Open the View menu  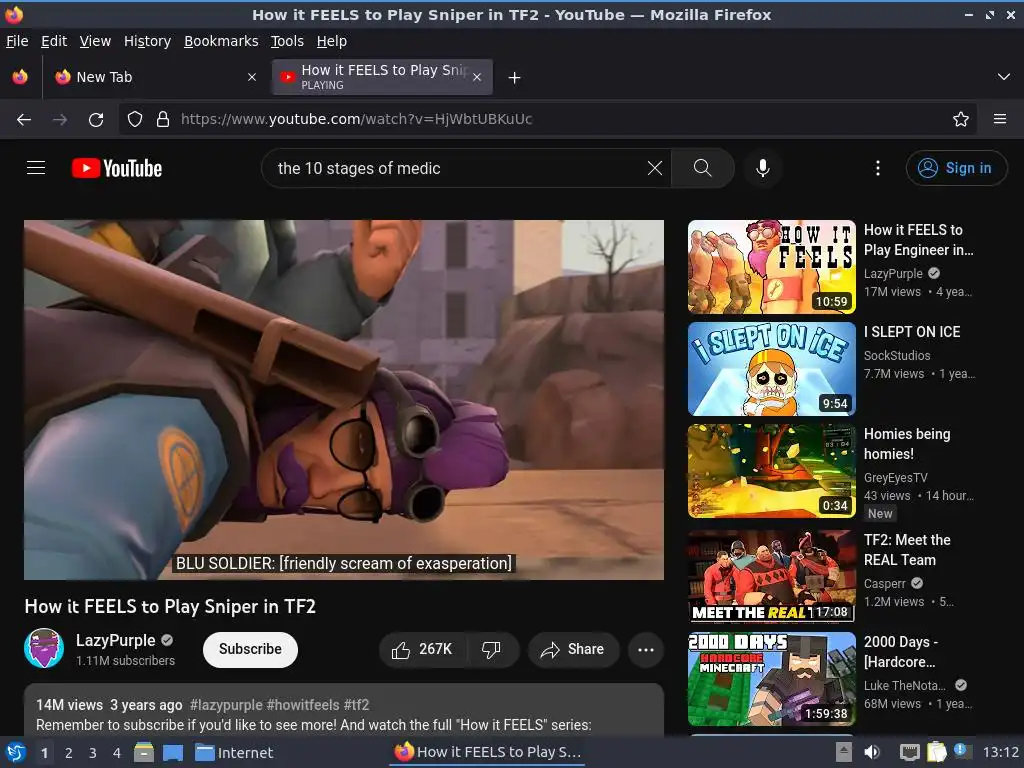[95, 41]
